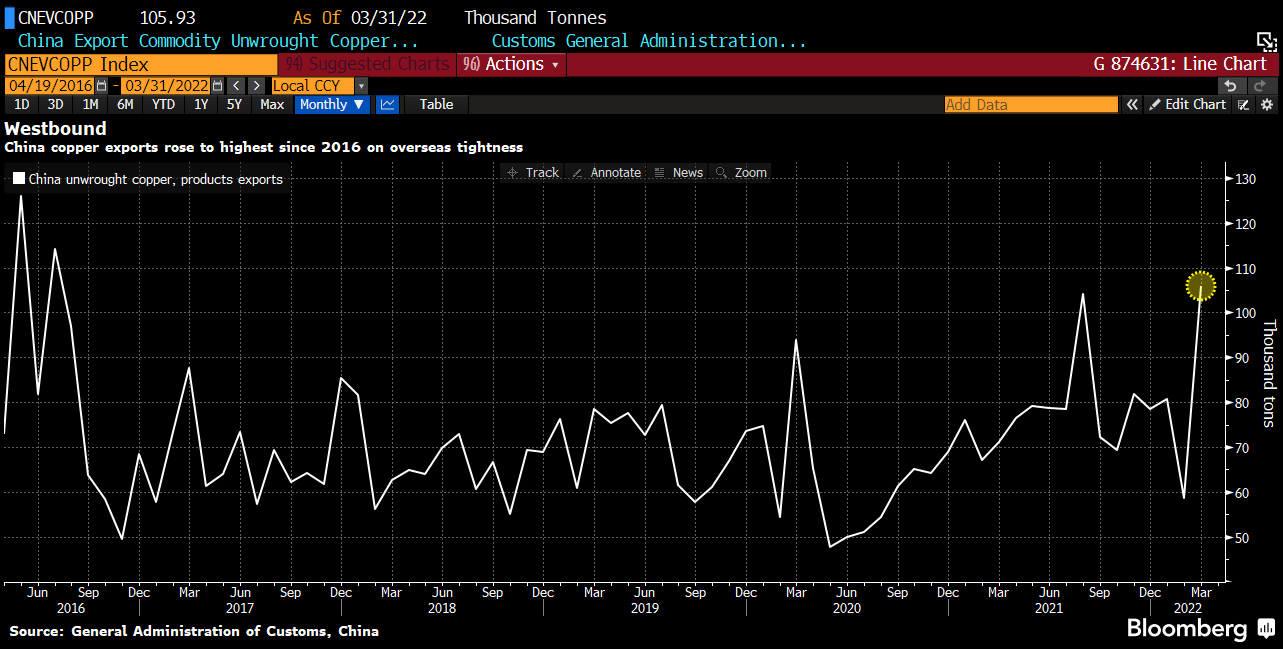Click the chart notes pencil icon beside Edit Chart
The image size is (1283, 649).
click(x=1244, y=105)
